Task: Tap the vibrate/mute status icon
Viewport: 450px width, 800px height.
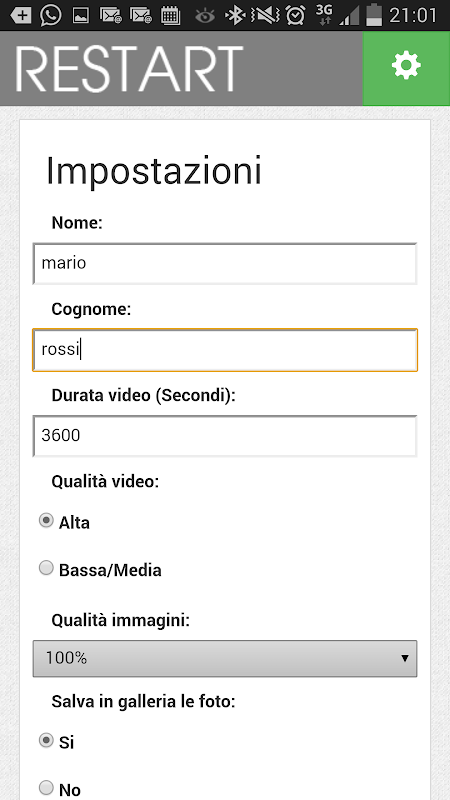Action: click(x=265, y=15)
